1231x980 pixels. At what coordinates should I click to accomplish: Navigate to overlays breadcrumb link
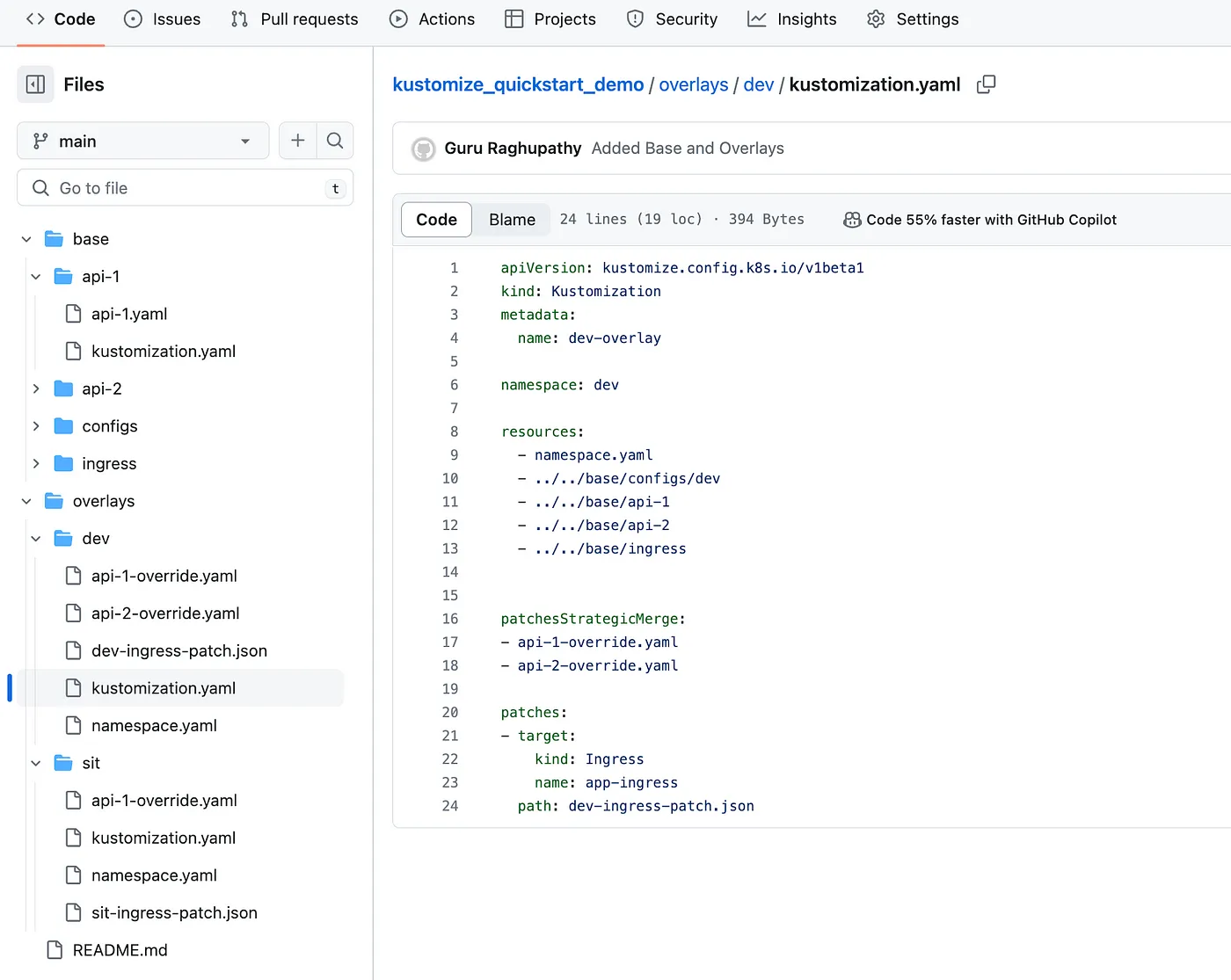point(693,84)
